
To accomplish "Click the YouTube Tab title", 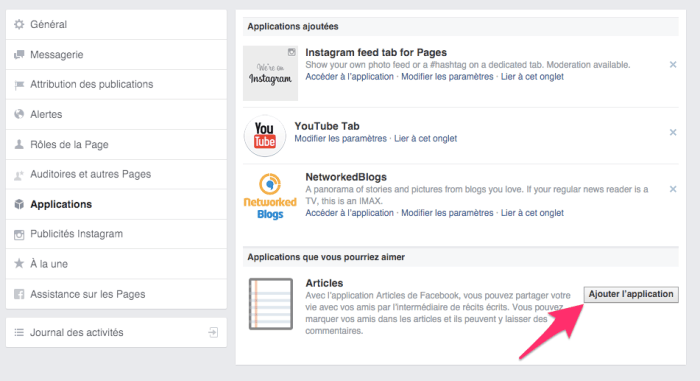I will pyautogui.click(x=327, y=126).
